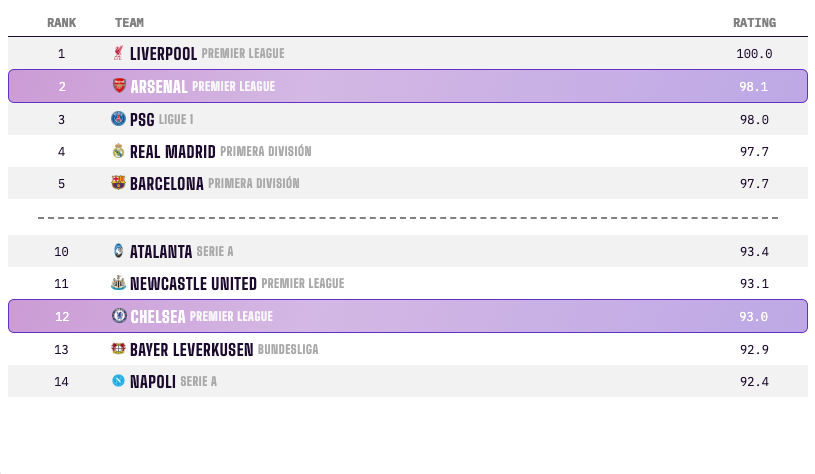The width and height of the screenshot is (815, 474).
Task: Click the TEAM column header
Action: (x=129, y=23)
